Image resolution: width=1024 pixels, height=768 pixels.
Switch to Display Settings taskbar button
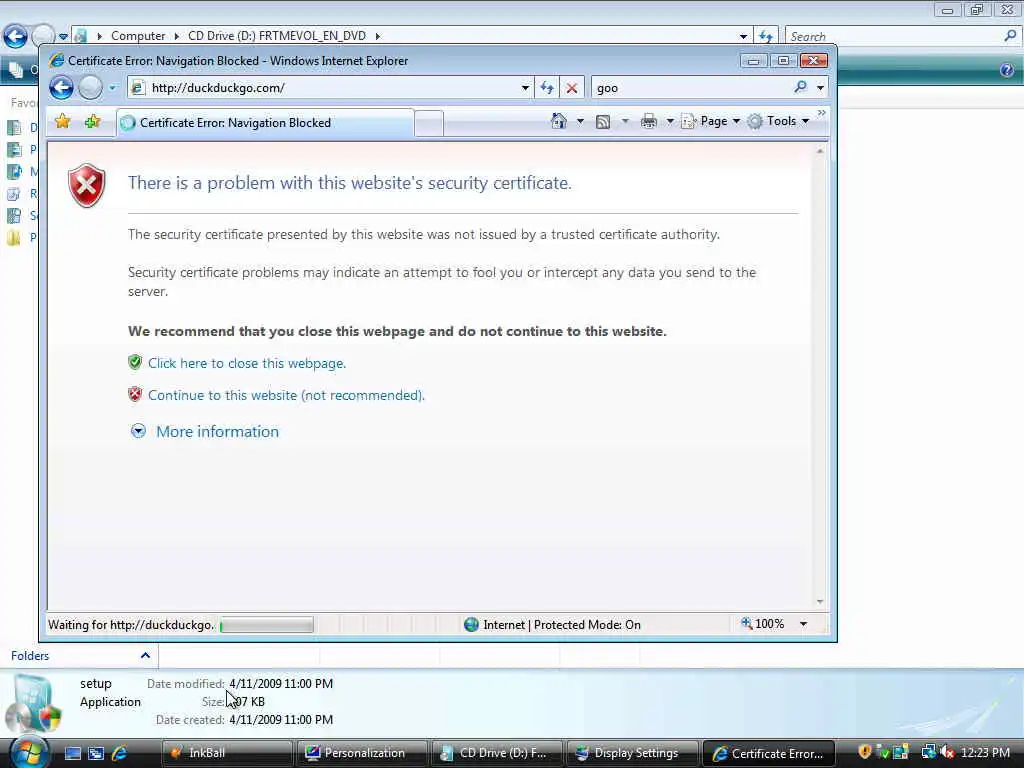point(631,753)
